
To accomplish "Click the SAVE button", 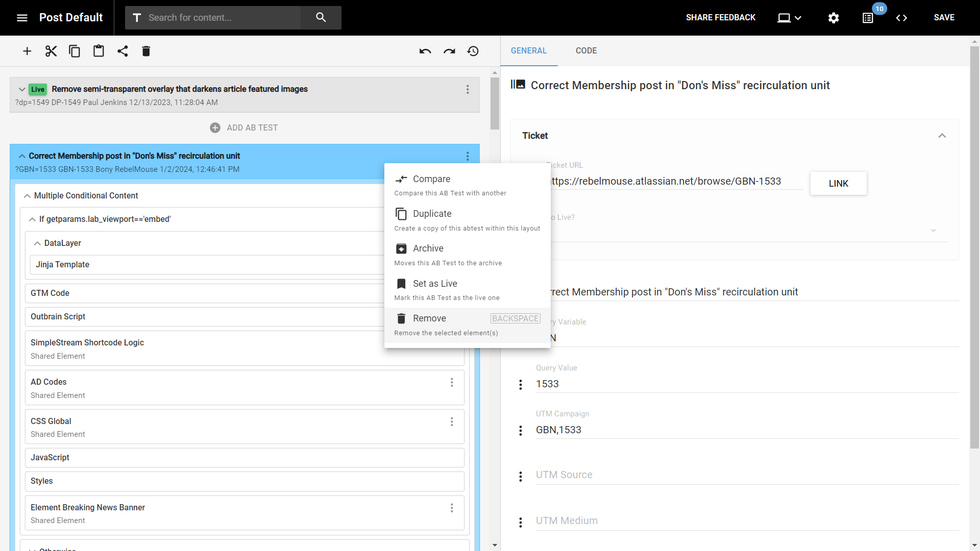I will point(944,18).
